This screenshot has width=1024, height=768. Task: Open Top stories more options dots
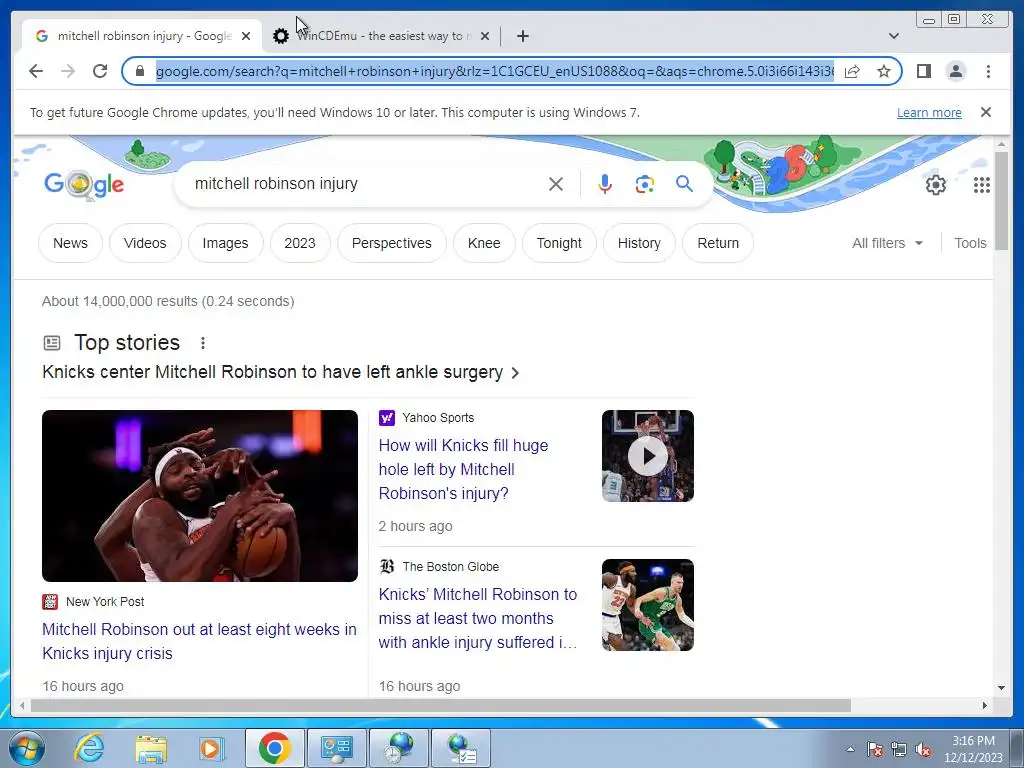(202, 343)
